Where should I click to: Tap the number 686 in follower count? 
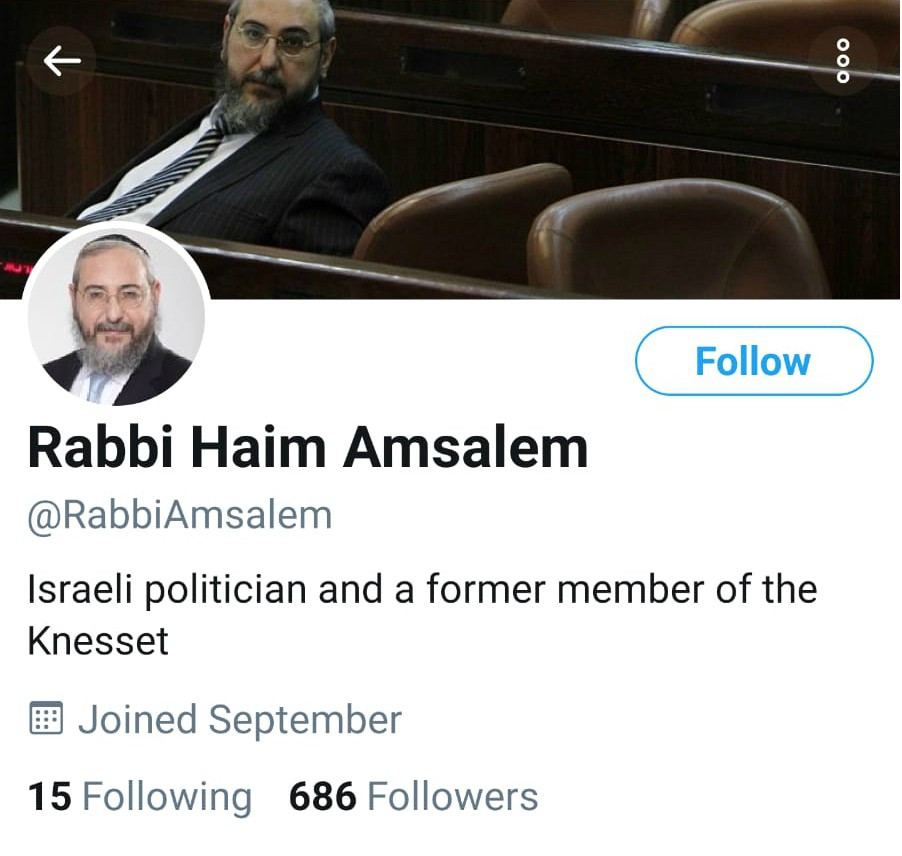click(322, 797)
